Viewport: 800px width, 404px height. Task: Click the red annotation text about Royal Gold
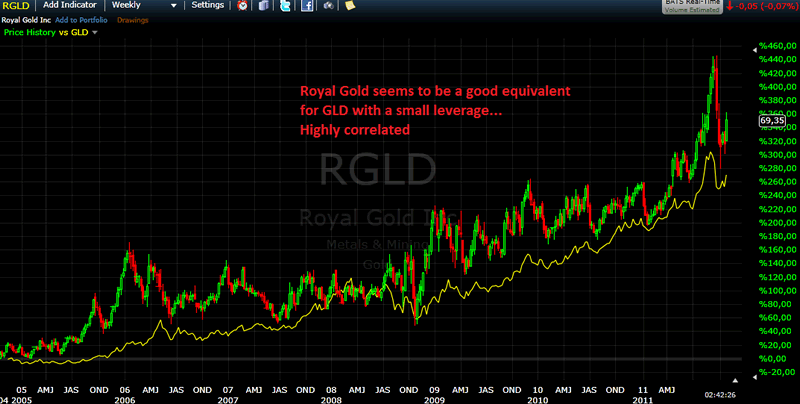coord(435,111)
